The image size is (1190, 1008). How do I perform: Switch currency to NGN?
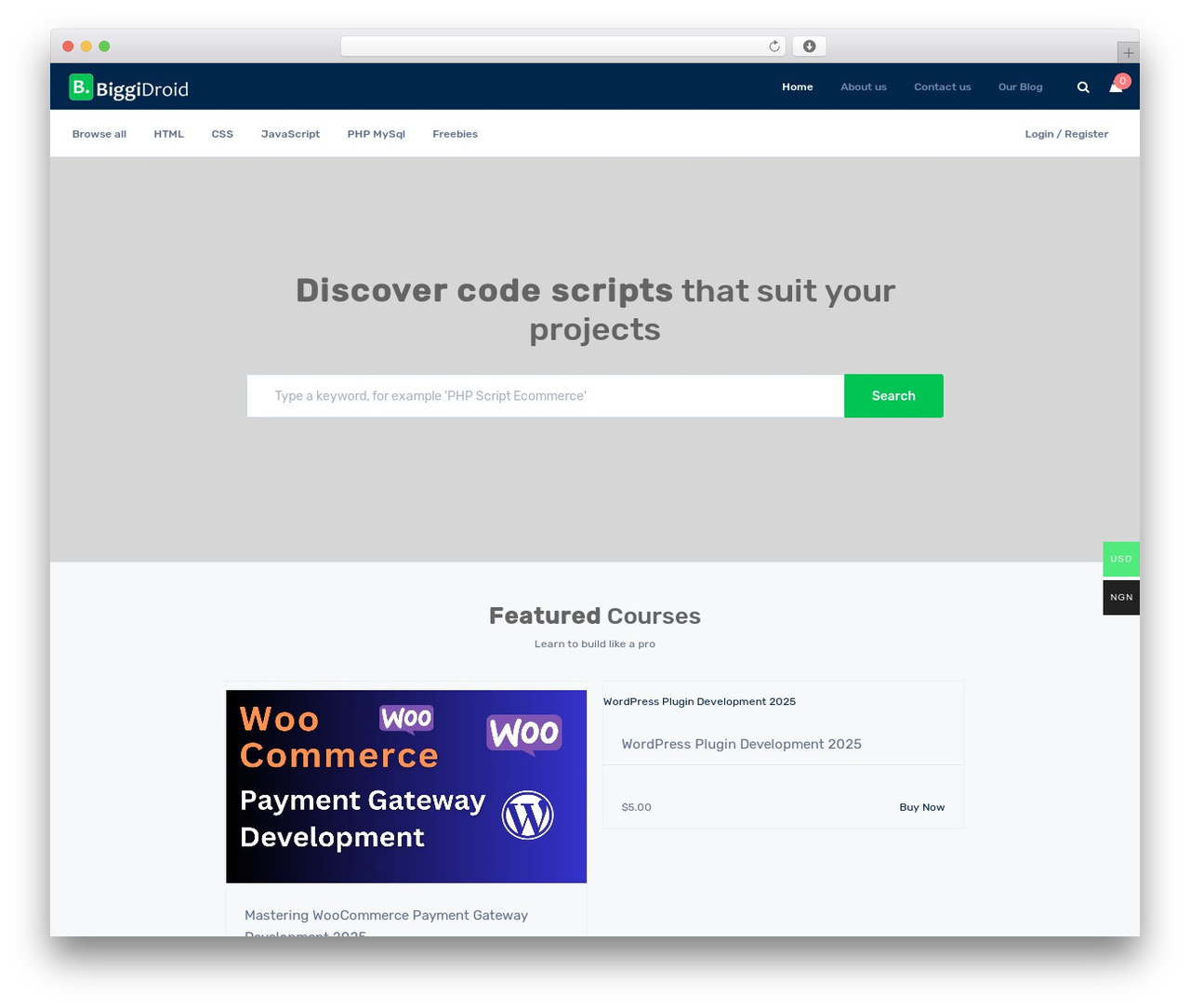coord(1121,597)
